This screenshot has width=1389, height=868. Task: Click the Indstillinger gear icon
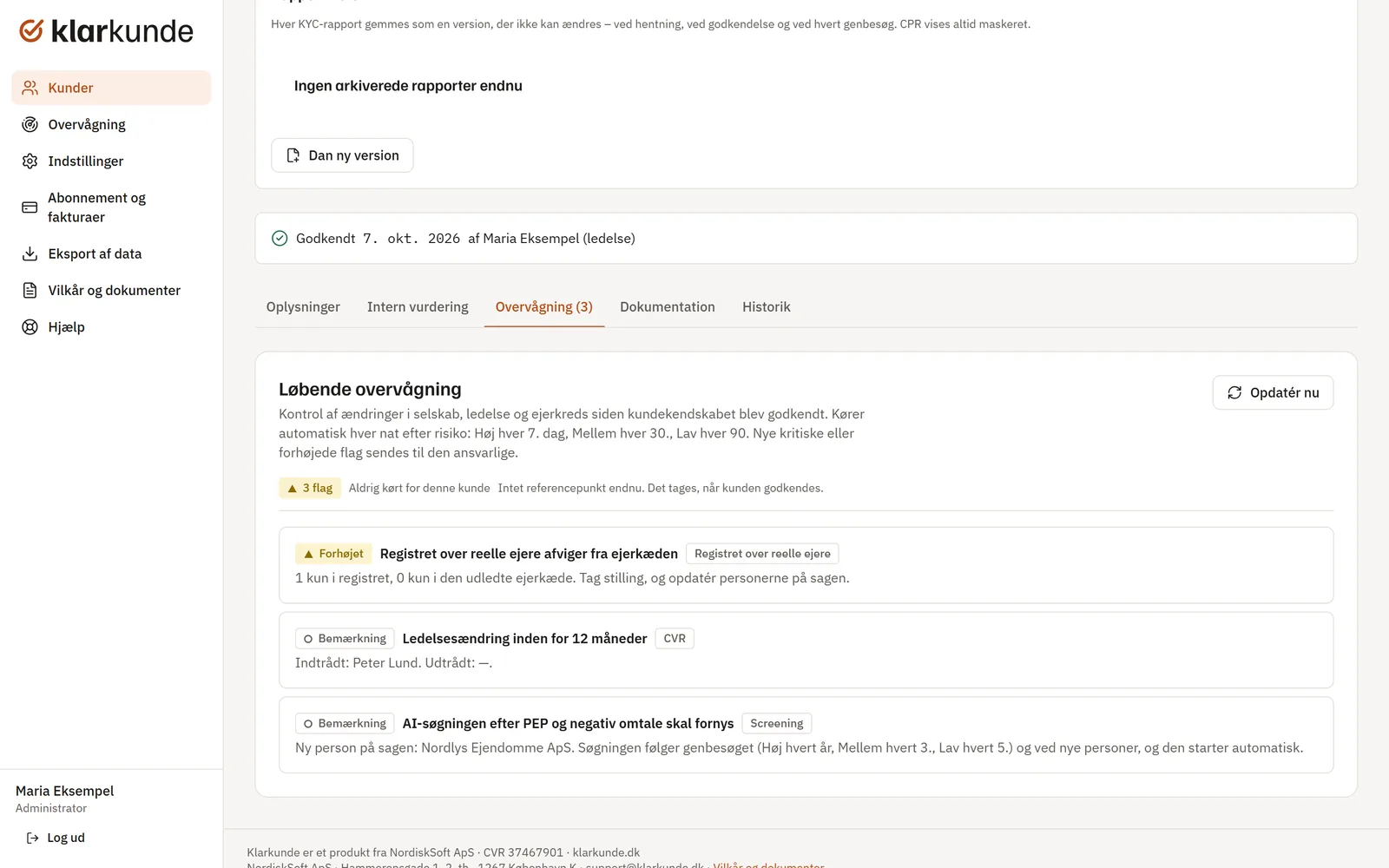click(30, 161)
